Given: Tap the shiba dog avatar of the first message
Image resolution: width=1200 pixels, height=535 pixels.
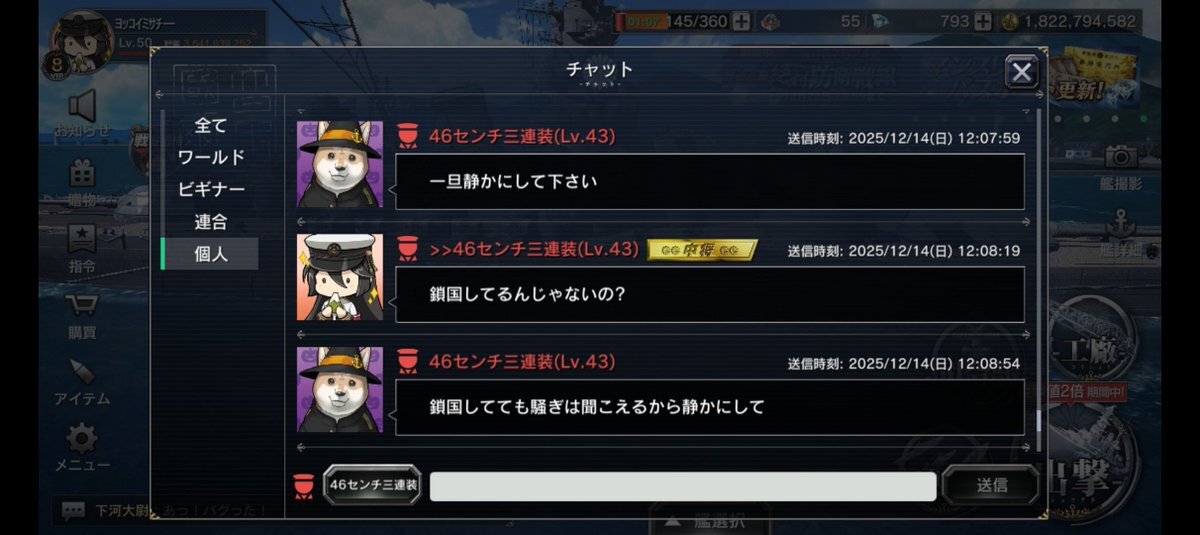Looking at the screenshot, I should 340,164.
